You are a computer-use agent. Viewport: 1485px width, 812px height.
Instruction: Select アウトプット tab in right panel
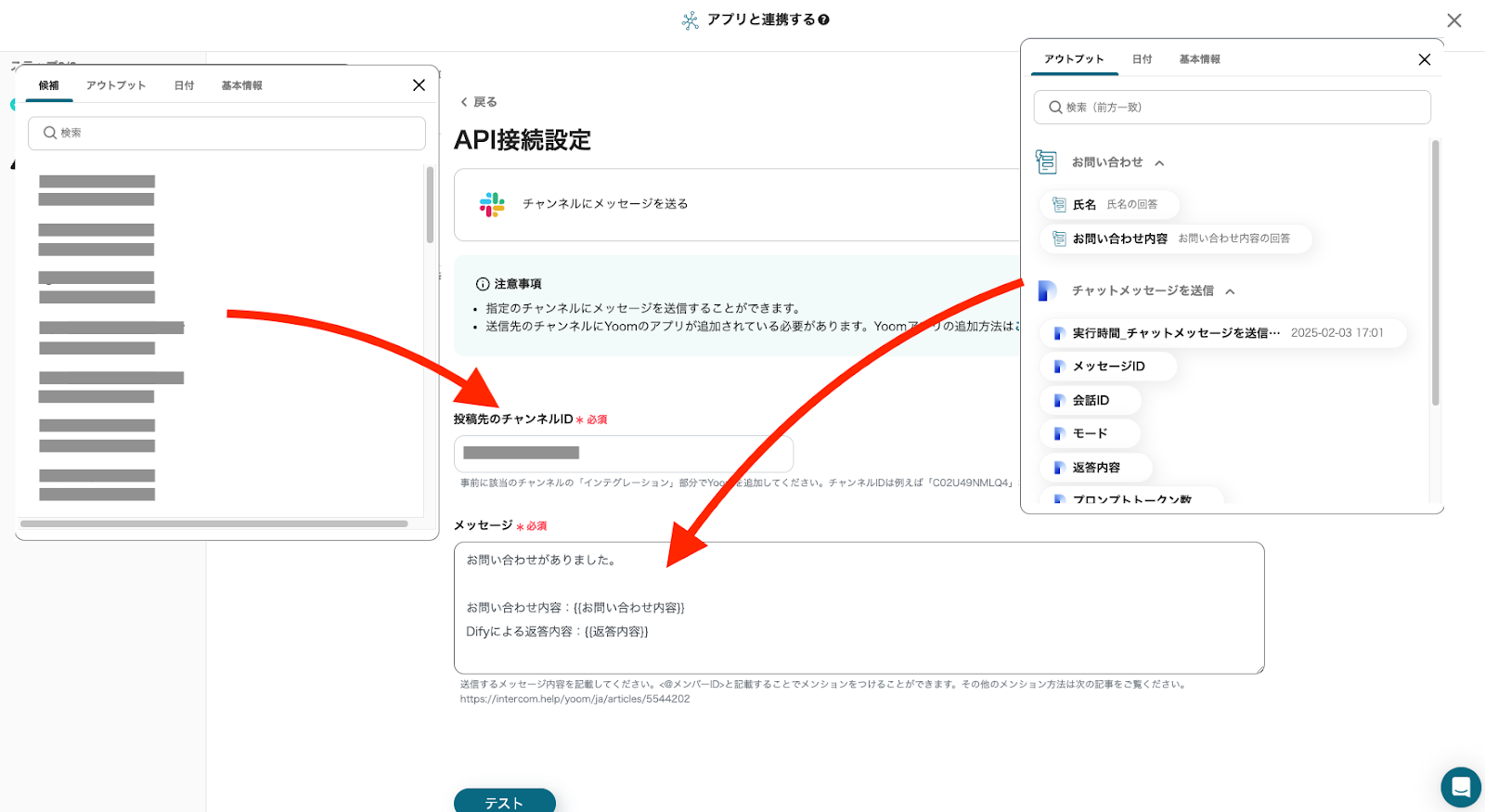coord(1074,59)
